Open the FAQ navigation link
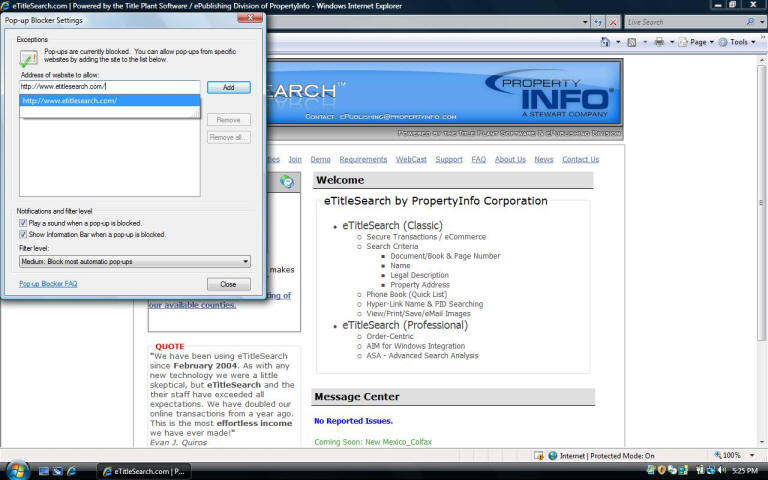768x480 pixels. (479, 160)
